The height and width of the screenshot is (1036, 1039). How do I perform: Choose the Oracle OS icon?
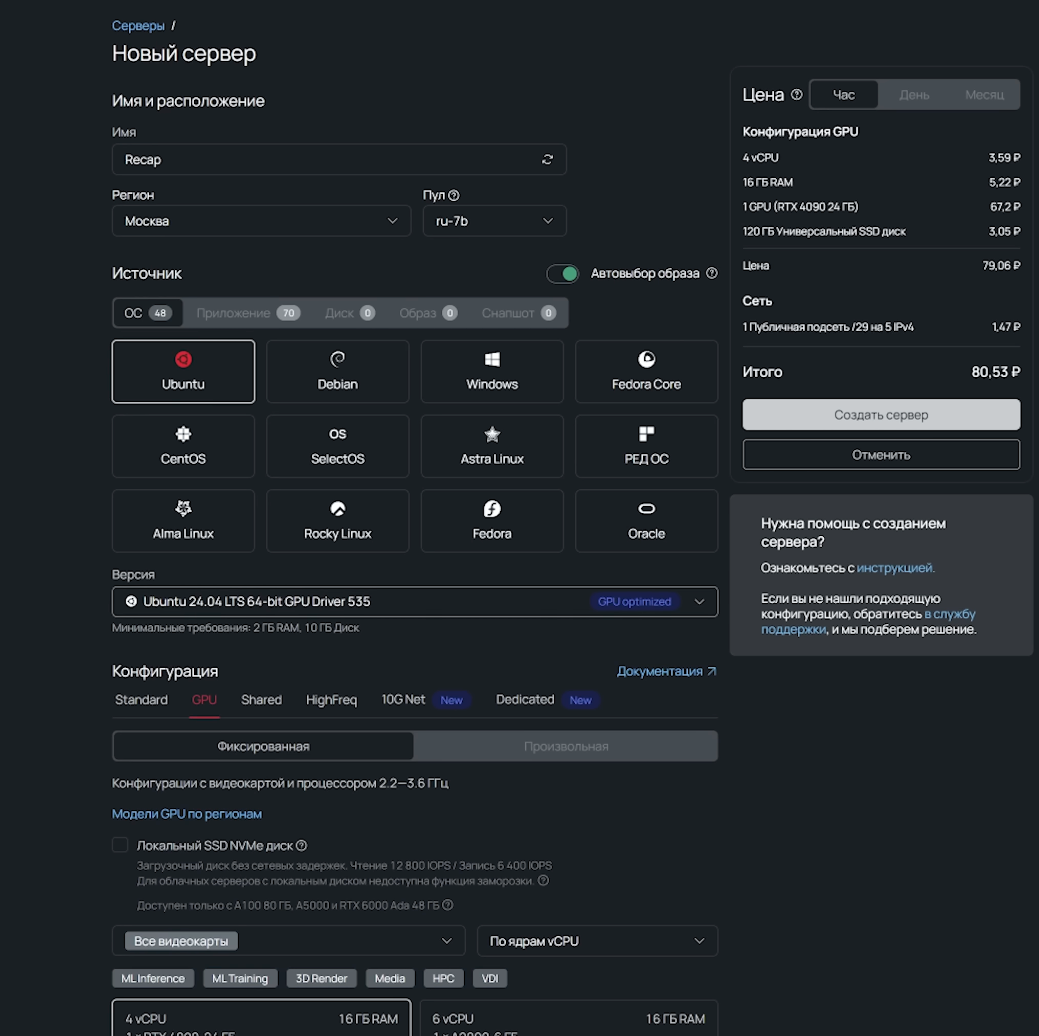pos(646,520)
